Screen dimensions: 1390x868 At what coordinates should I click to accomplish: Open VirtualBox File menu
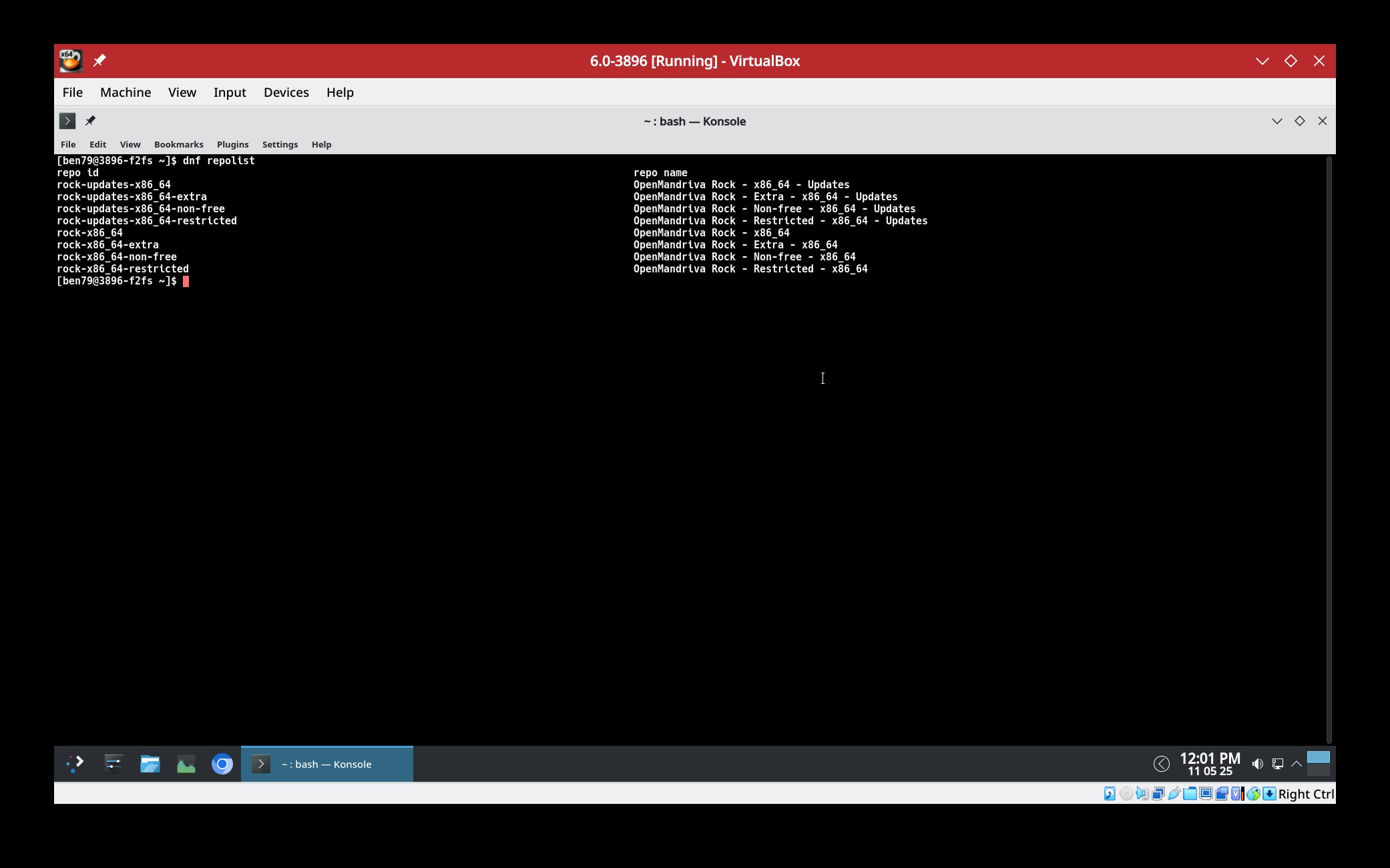[73, 92]
